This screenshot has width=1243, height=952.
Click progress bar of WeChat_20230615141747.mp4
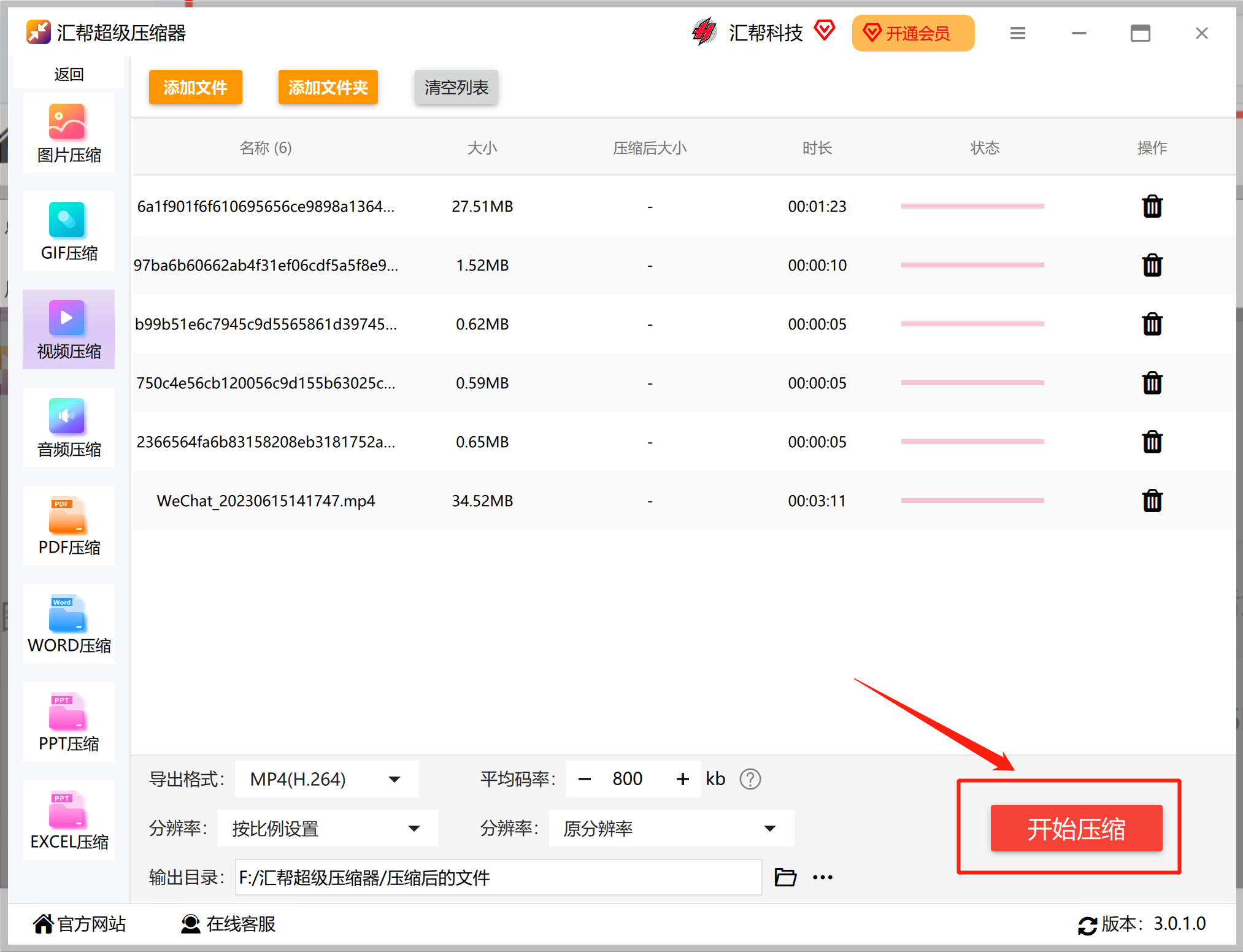972,501
